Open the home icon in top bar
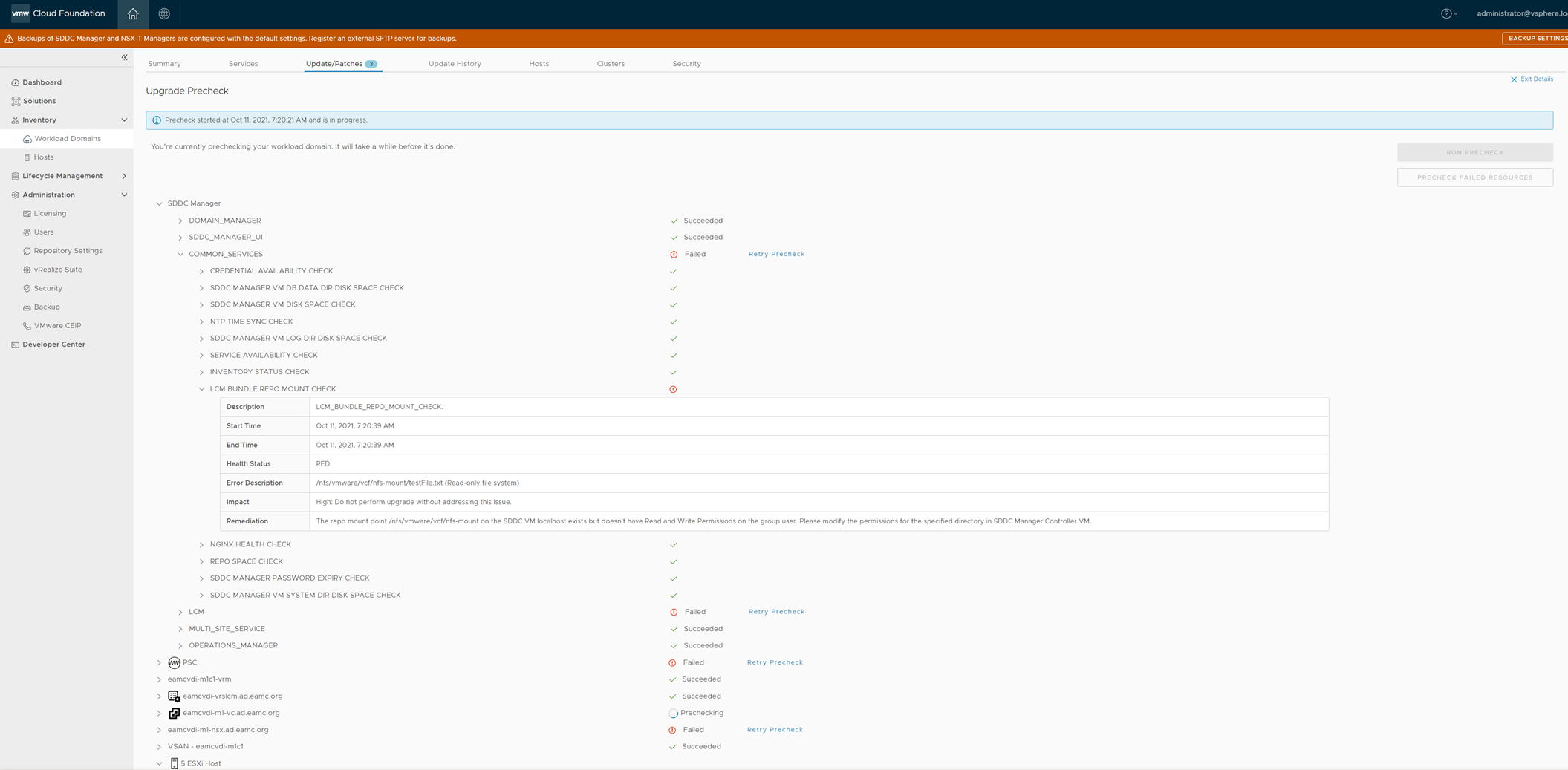This screenshot has width=1568, height=770. tap(133, 13)
